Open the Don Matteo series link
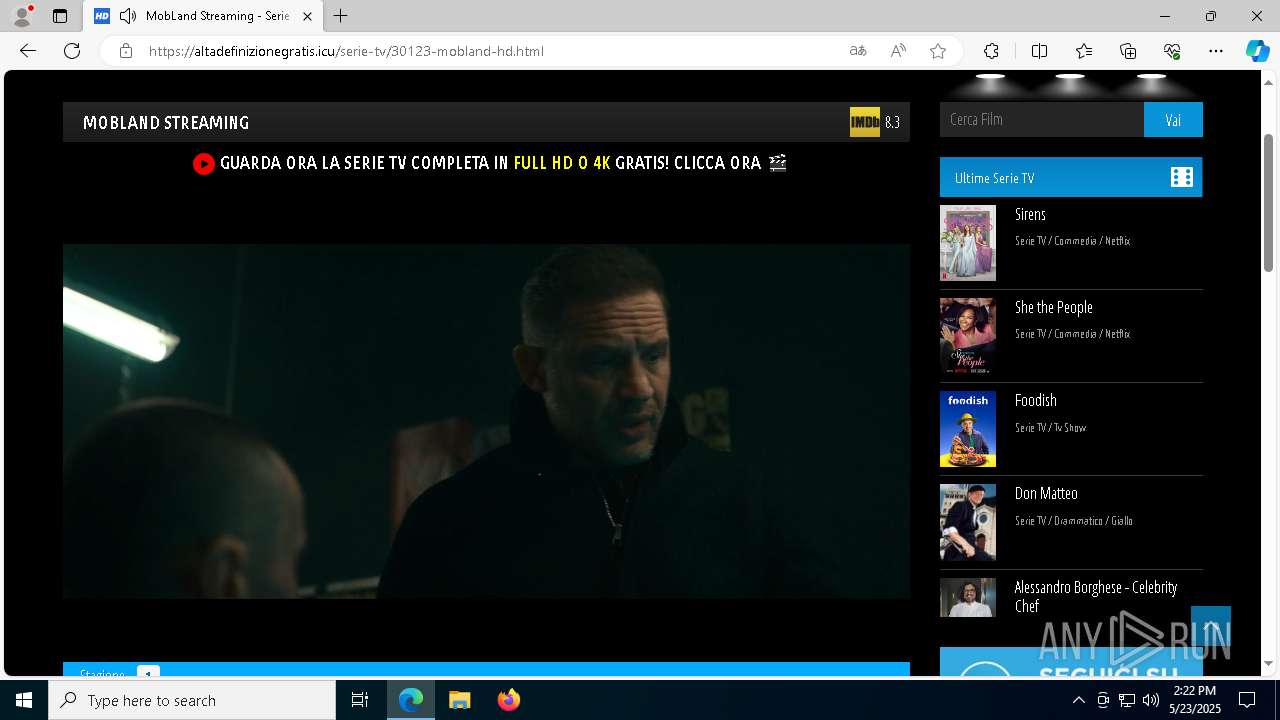 click(x=1046, y=493)
